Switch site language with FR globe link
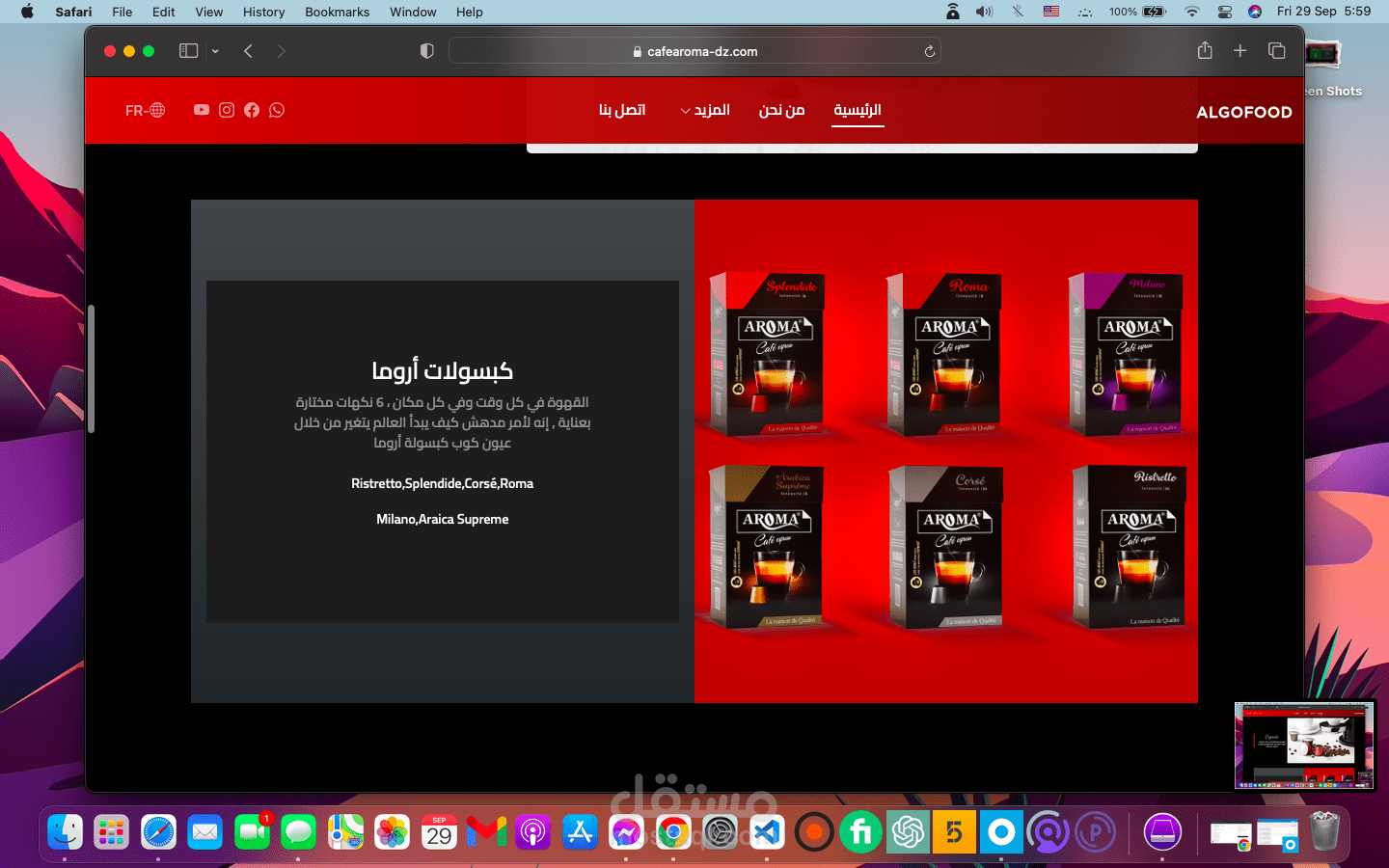The height and width of the screenshot is (868, 1389). (x=145, y=111)
